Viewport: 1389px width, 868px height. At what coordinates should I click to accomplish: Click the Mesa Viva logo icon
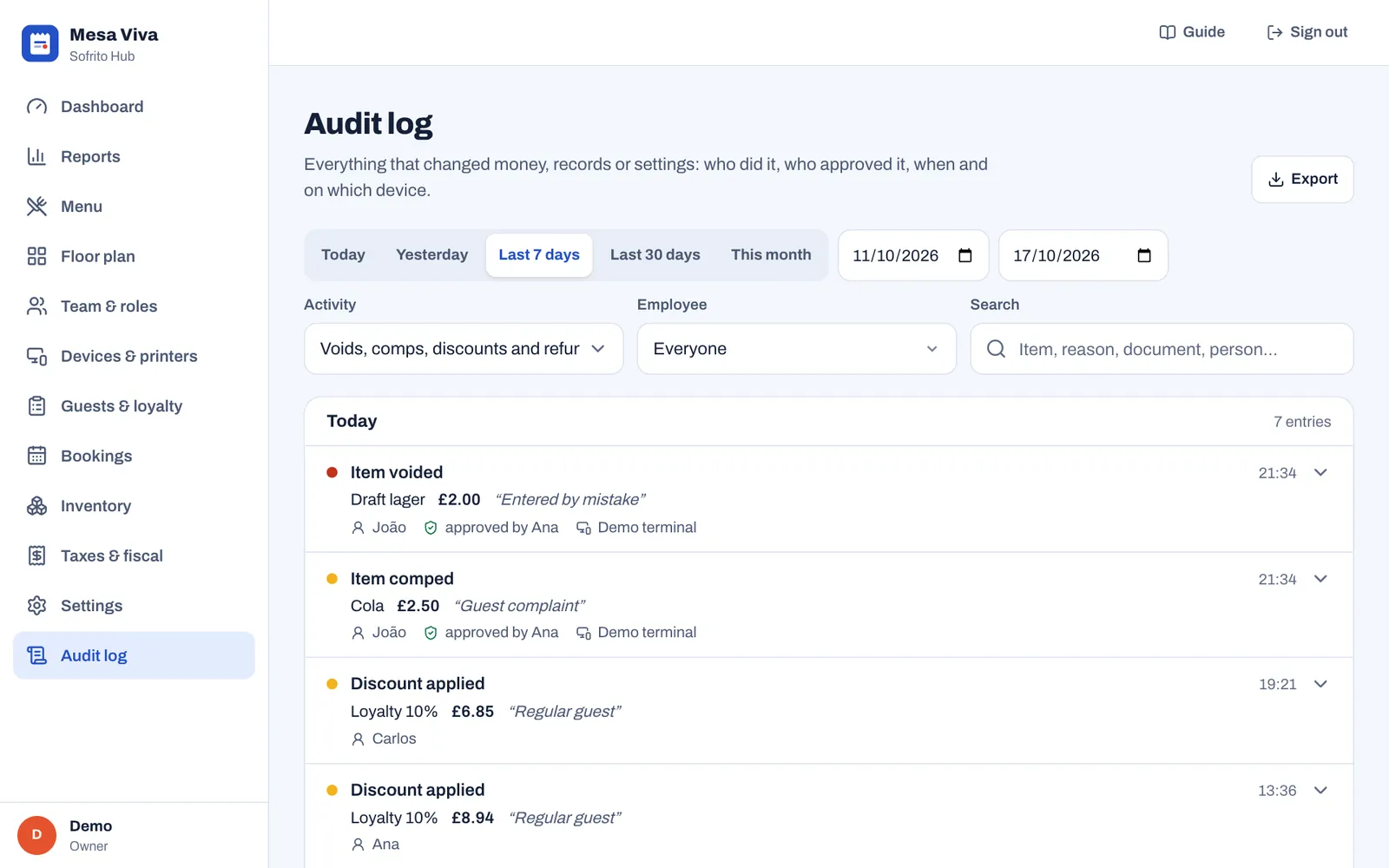tap(40, 43)
